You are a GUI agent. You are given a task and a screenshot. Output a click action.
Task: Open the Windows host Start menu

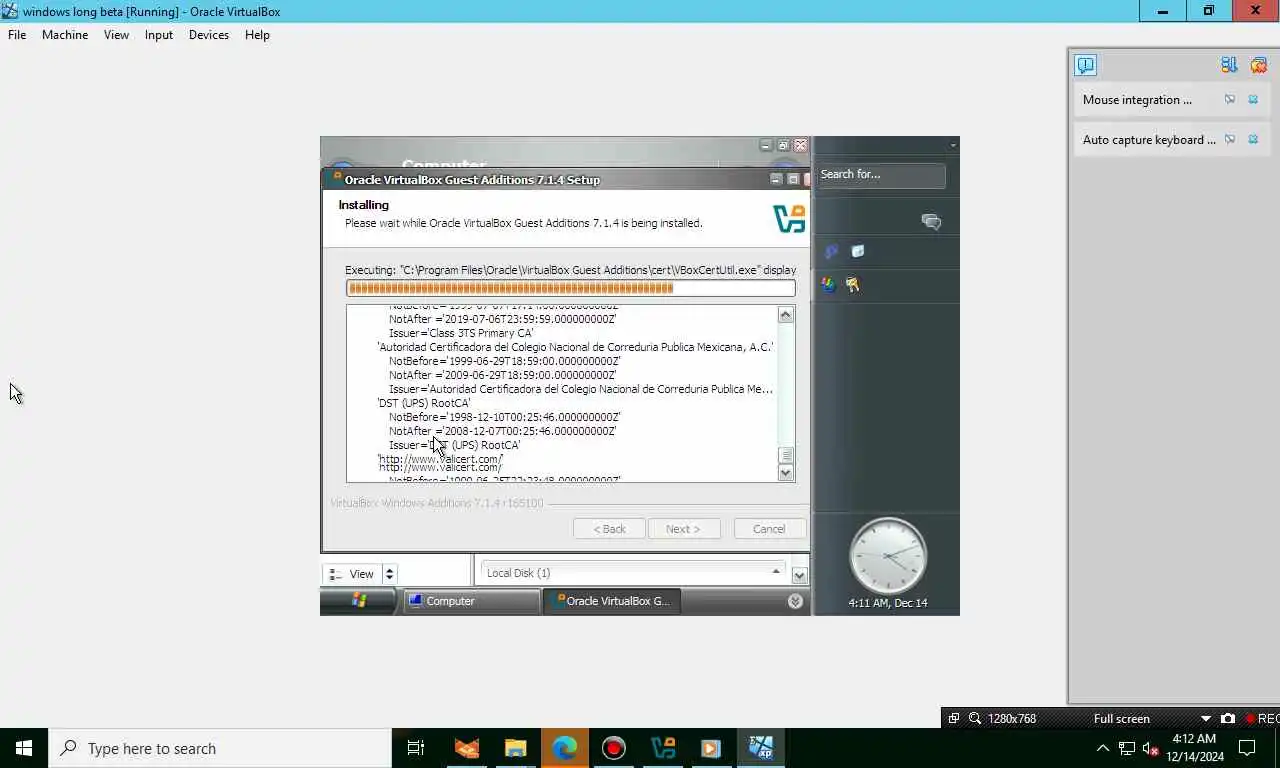tap(24, 748)
